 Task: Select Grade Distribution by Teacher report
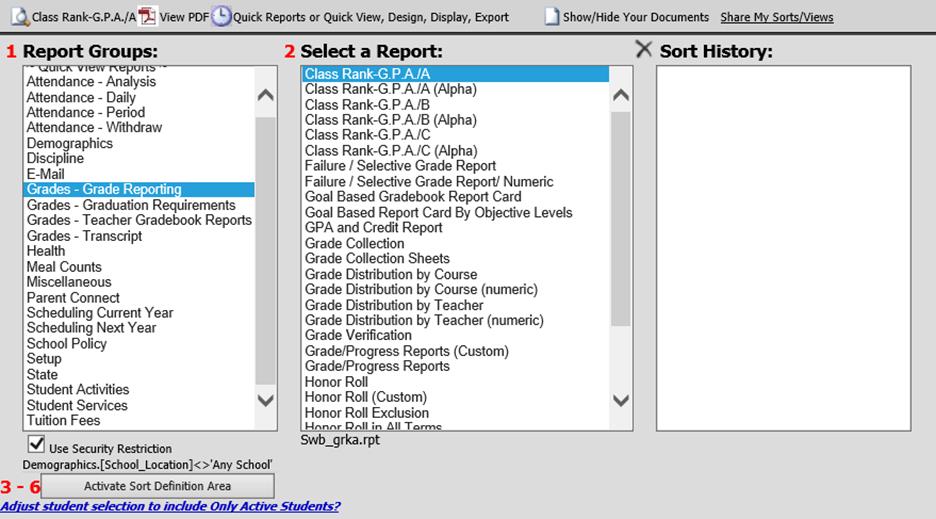(394, 305)
